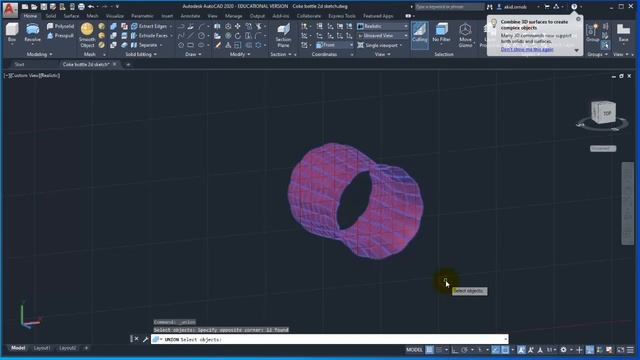Select the Revolve tool
Image resolution: width=640 pixels, height=360 pixels.
32,32
